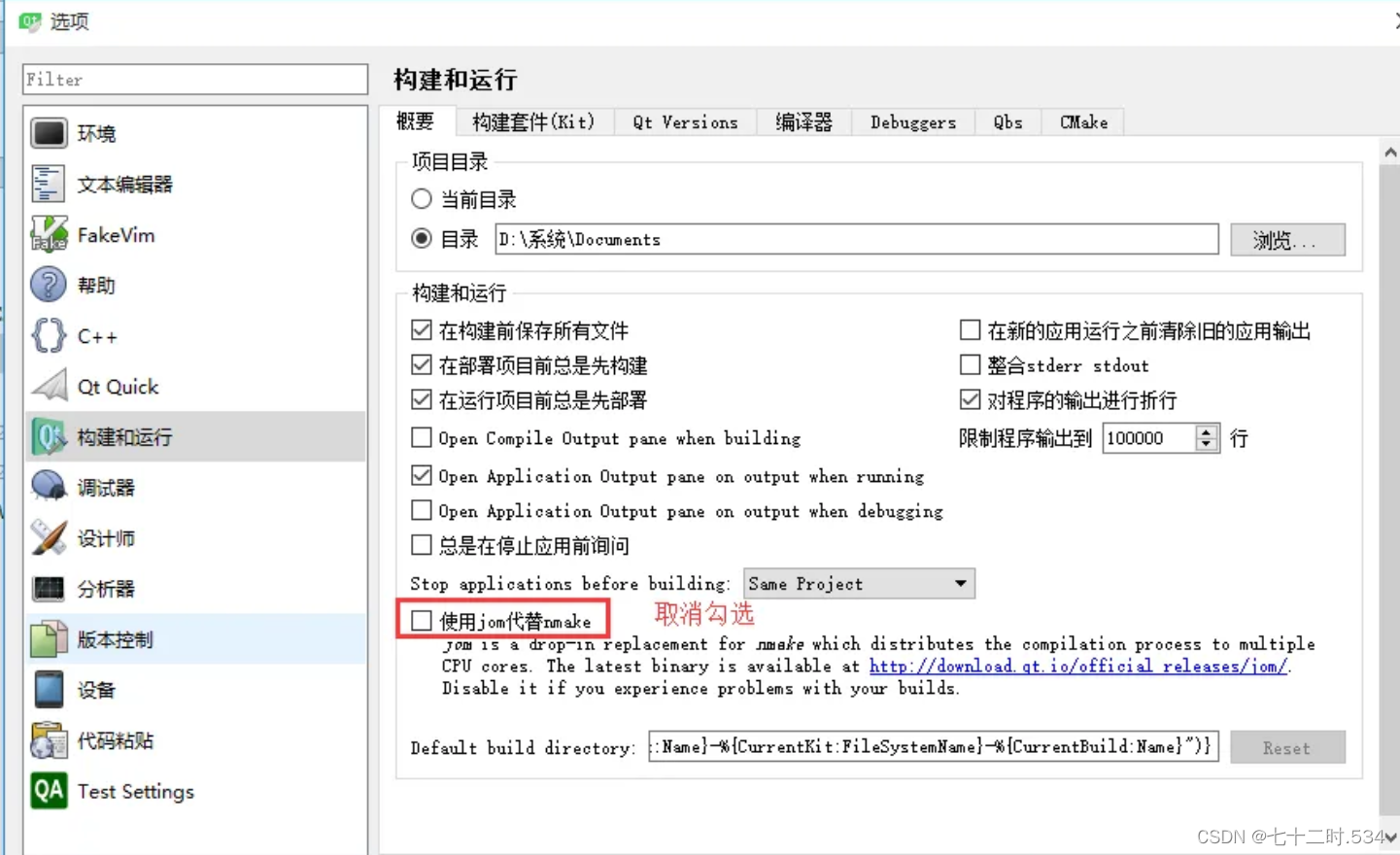Open the FakeVim settings section
1400x855 pixels.
click(x=117, y=233)
